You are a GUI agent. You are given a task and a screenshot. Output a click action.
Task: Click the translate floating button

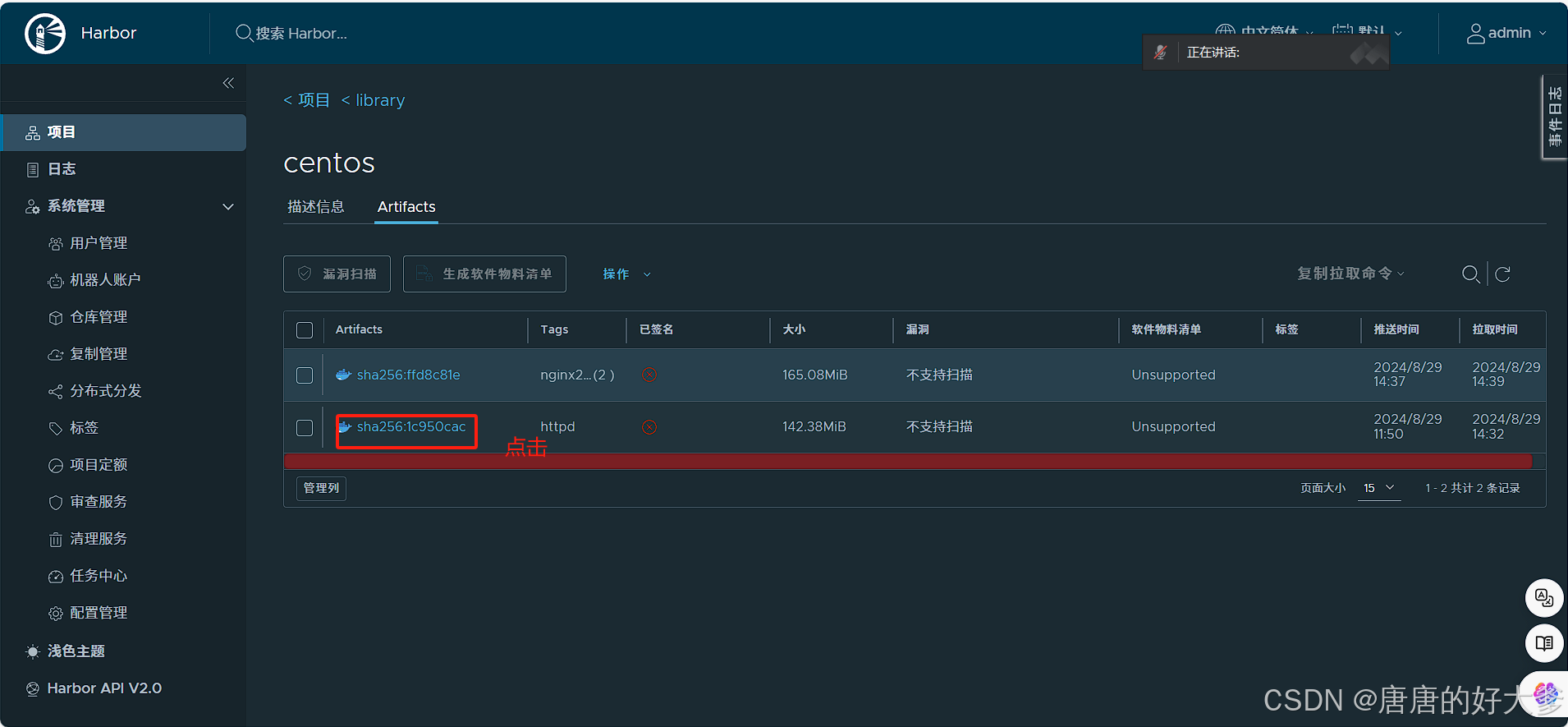1544,597
